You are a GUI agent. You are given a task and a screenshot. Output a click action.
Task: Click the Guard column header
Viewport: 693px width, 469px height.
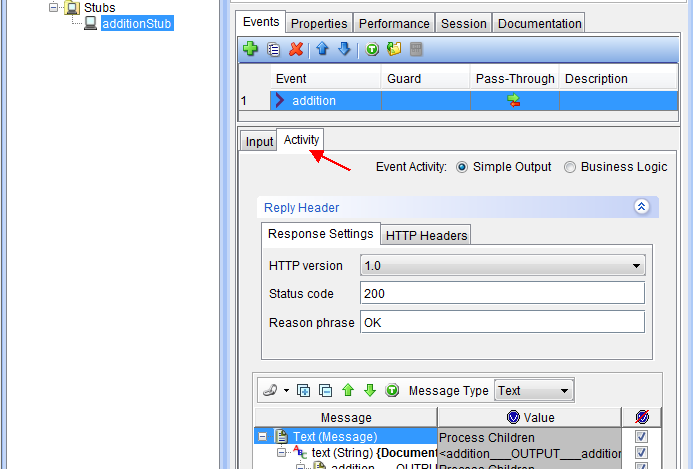(x=426, y=79)
